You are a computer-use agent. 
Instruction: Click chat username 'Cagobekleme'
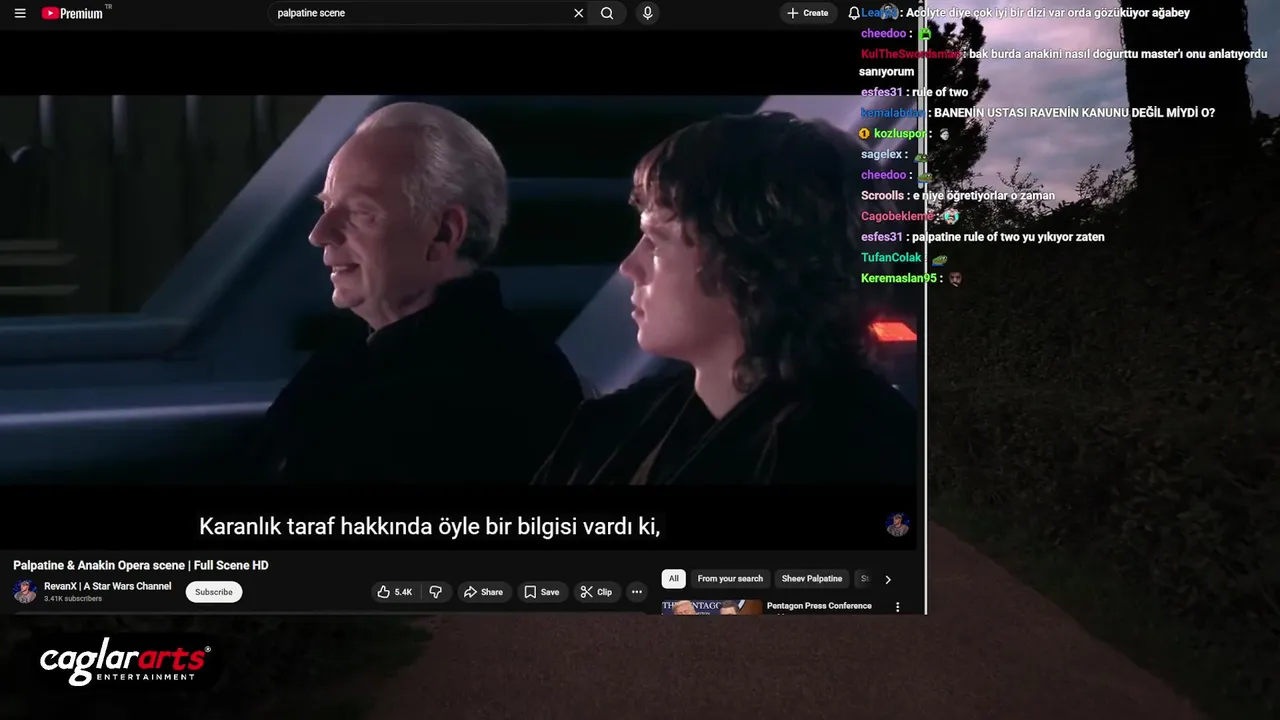click(897, 217)
